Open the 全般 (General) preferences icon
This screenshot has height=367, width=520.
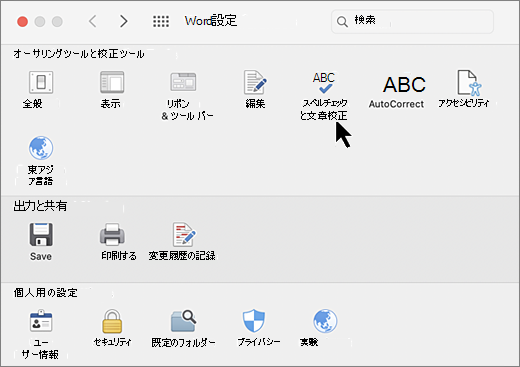[x=41, y=82]
